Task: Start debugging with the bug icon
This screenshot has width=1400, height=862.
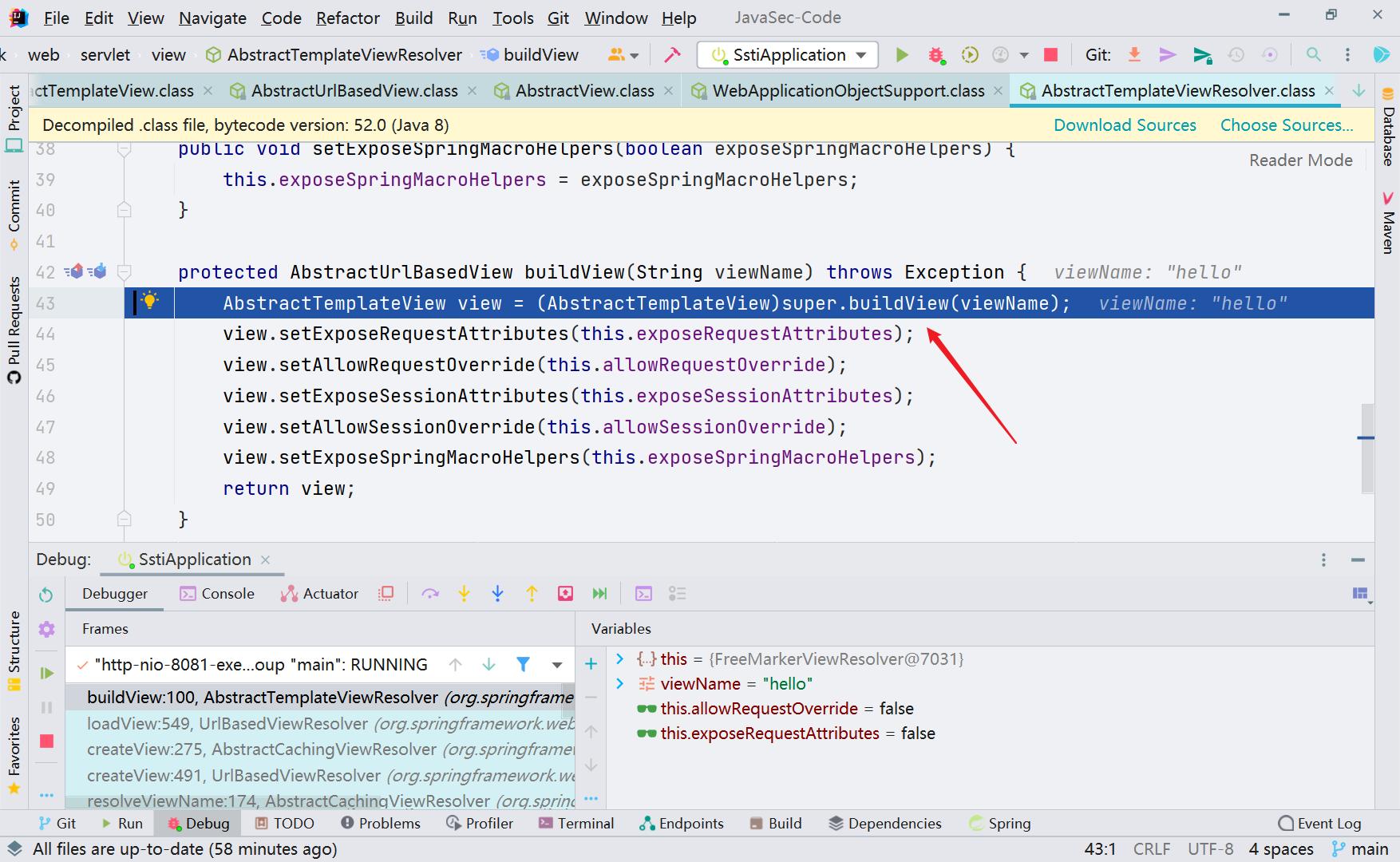Action: click(935, 54)
